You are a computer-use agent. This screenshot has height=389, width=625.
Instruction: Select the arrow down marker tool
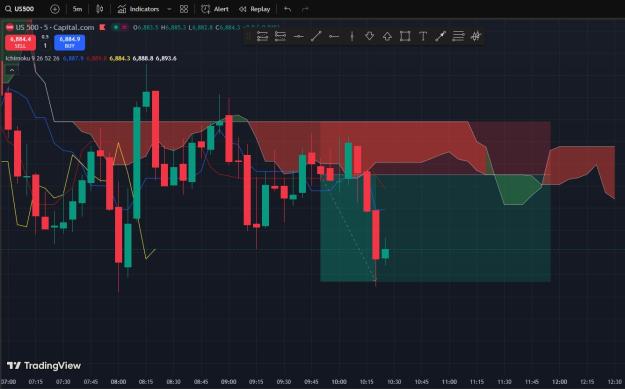click(x=369, y=36)
